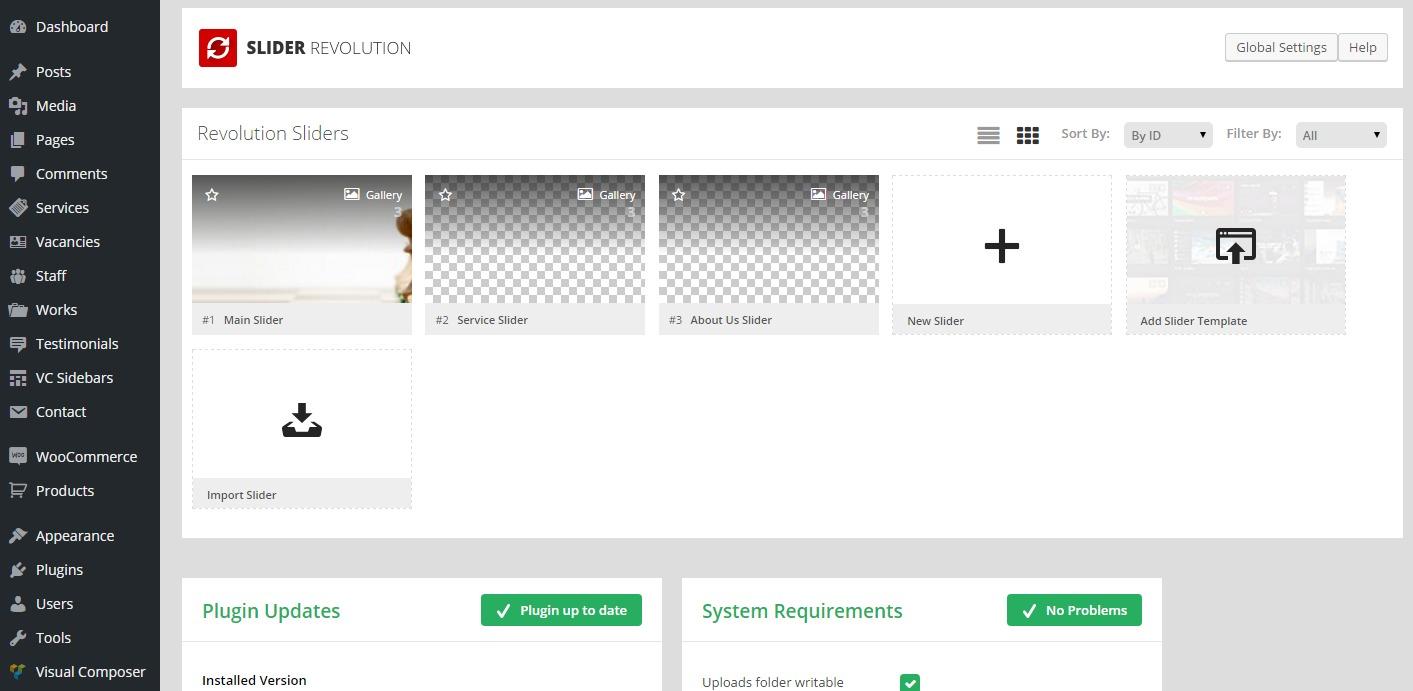Star the Main Slider as favorite
1413x691 pixels.
212,195
